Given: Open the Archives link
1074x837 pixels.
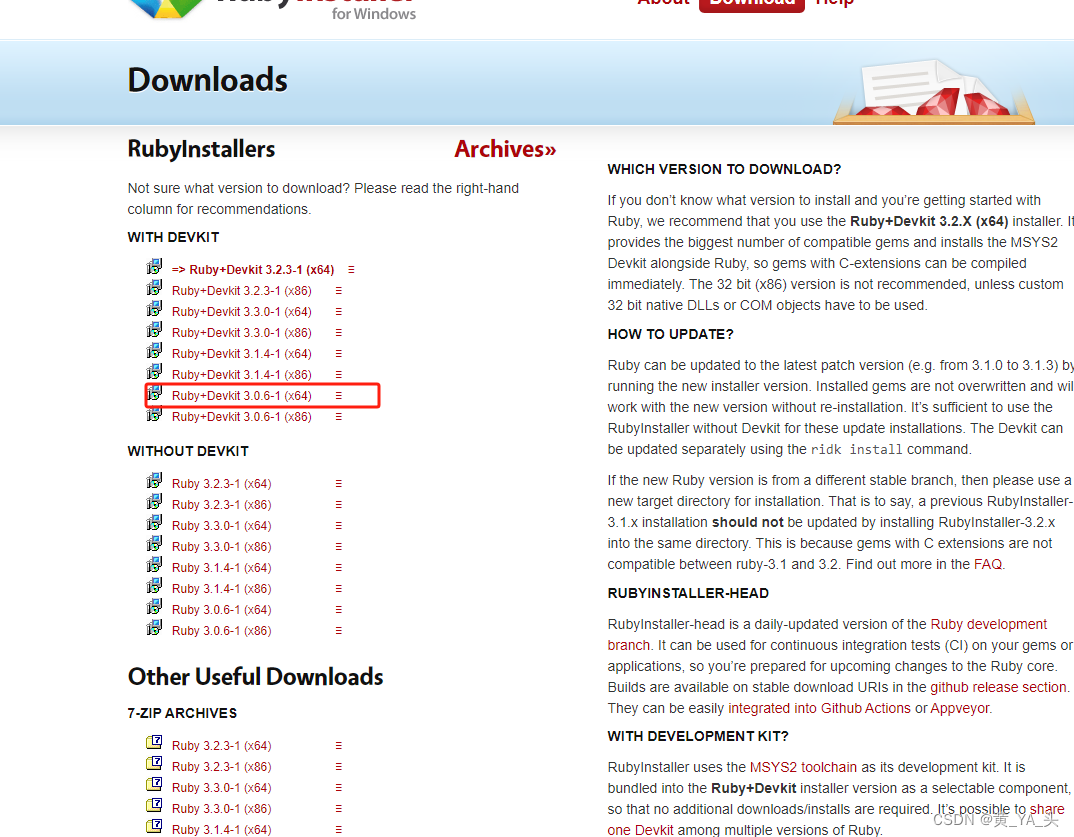Looking at the screenshot, I should pos(505,149).
